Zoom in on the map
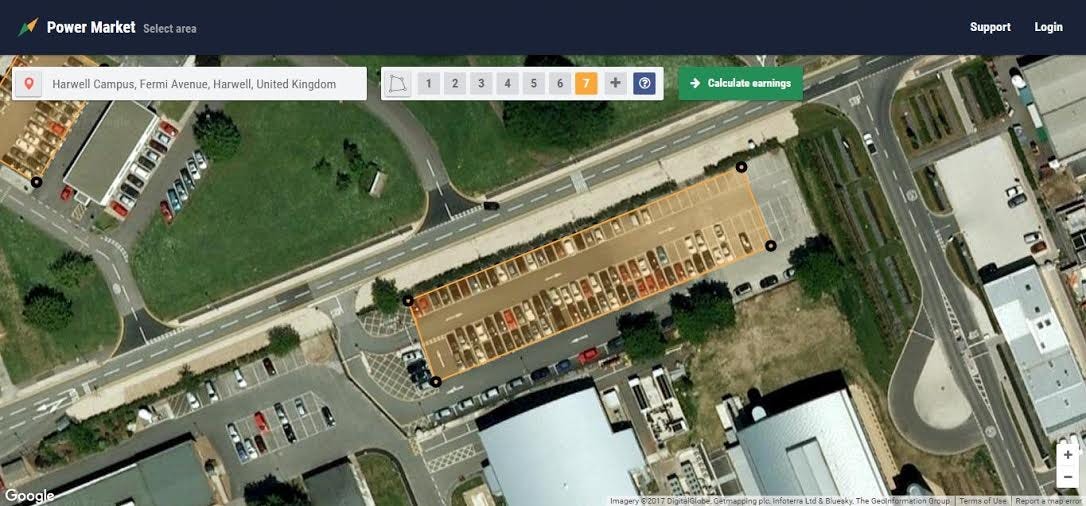The width and height of the screenshot is (1086, 506). [x=1067, y=455]
